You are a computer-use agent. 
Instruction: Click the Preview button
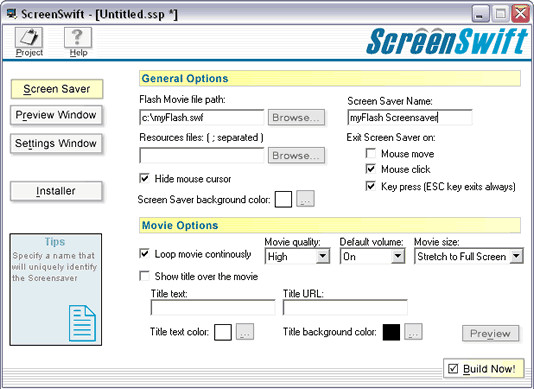click(490, 333)
